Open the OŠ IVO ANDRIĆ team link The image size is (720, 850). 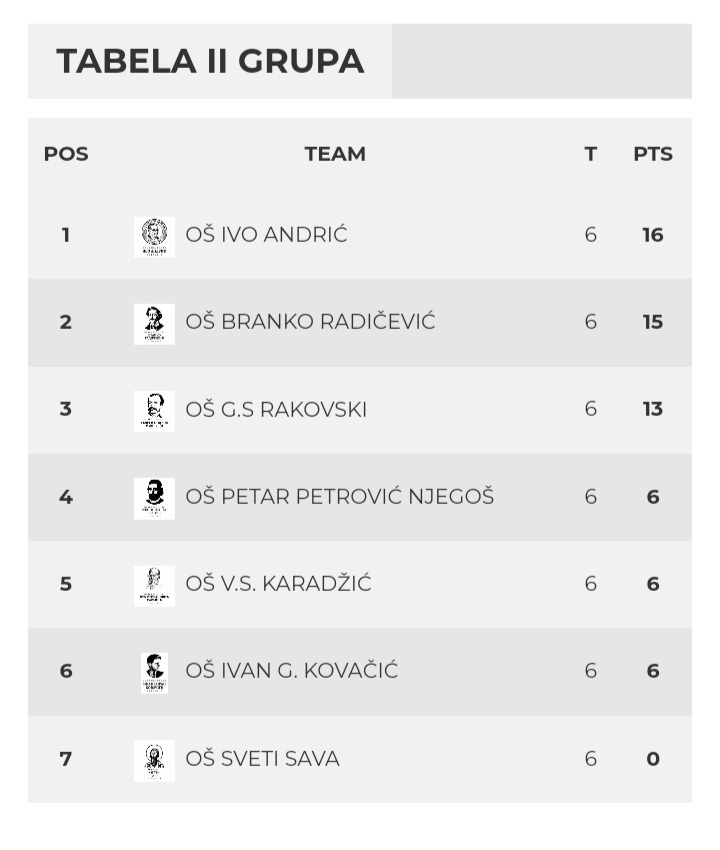[x=266, y=235]
